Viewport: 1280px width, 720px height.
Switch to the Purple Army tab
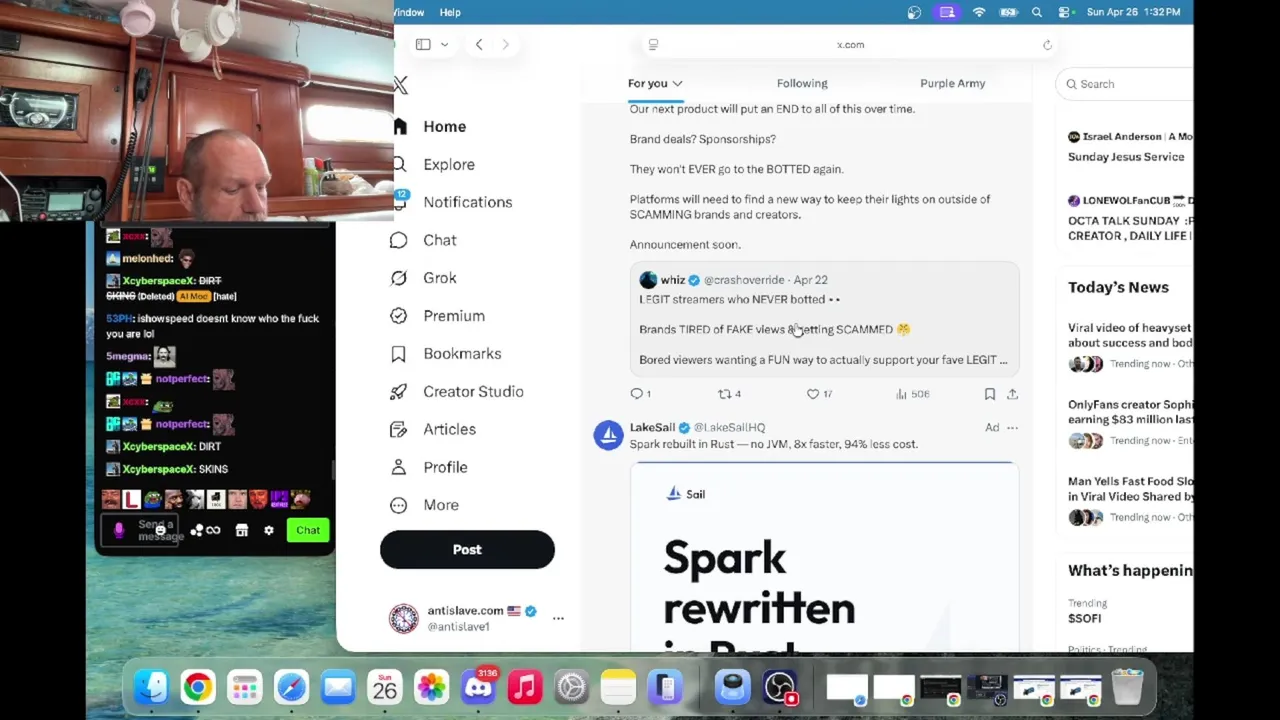(x=952, y=84)
